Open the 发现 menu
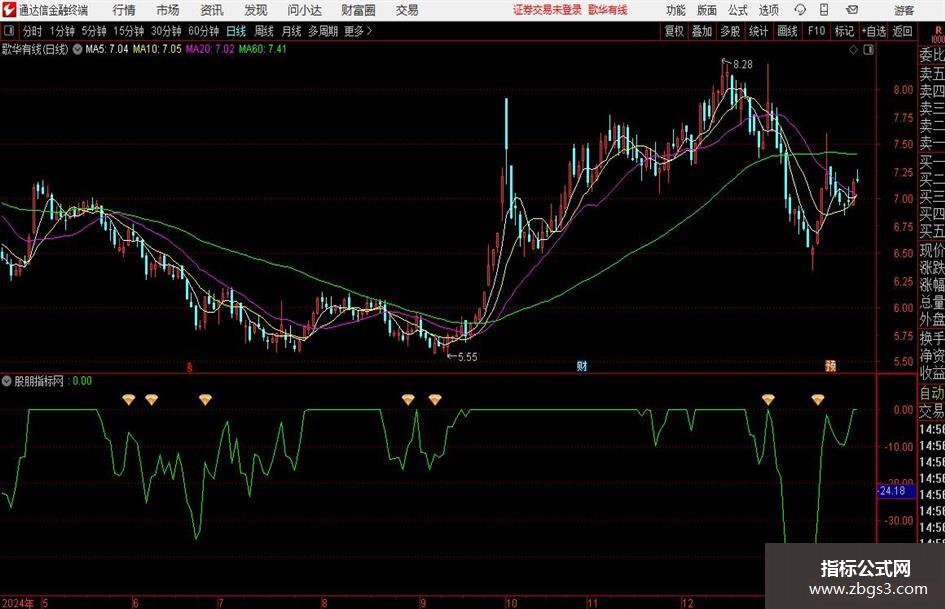Screen dimensions: 945x609 (x=256, y=10)
